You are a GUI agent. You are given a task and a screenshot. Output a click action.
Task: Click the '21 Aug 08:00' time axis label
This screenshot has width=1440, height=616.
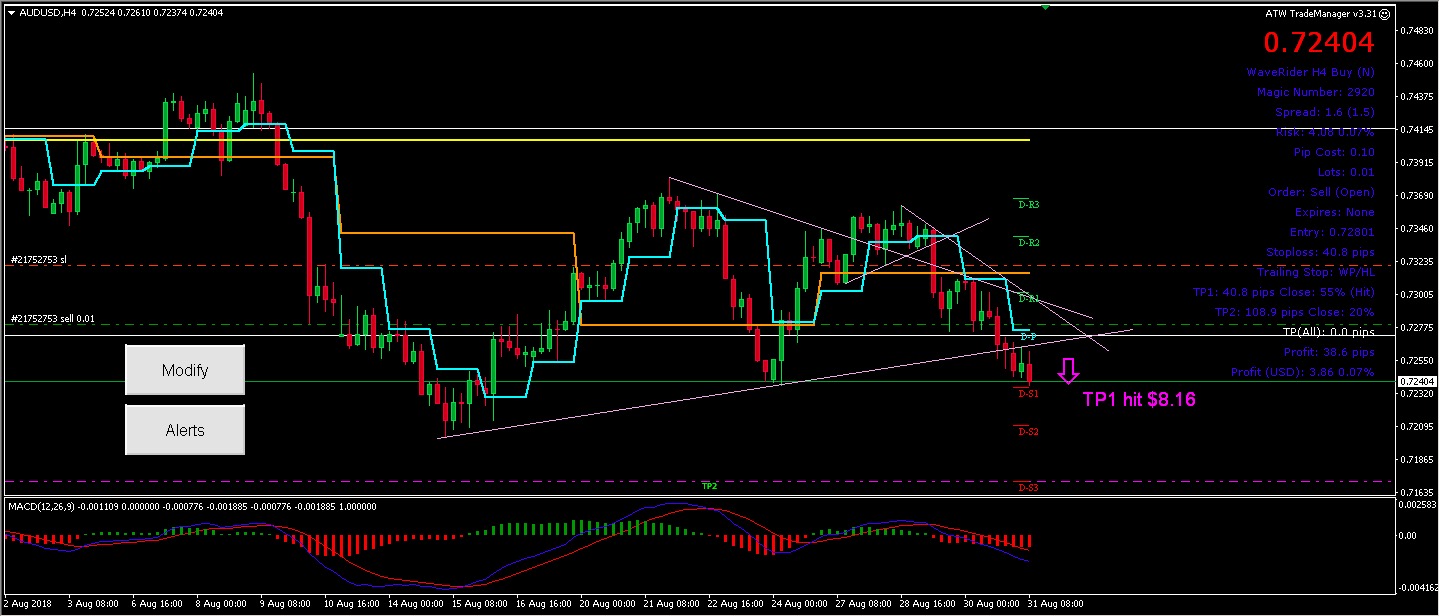672,604
